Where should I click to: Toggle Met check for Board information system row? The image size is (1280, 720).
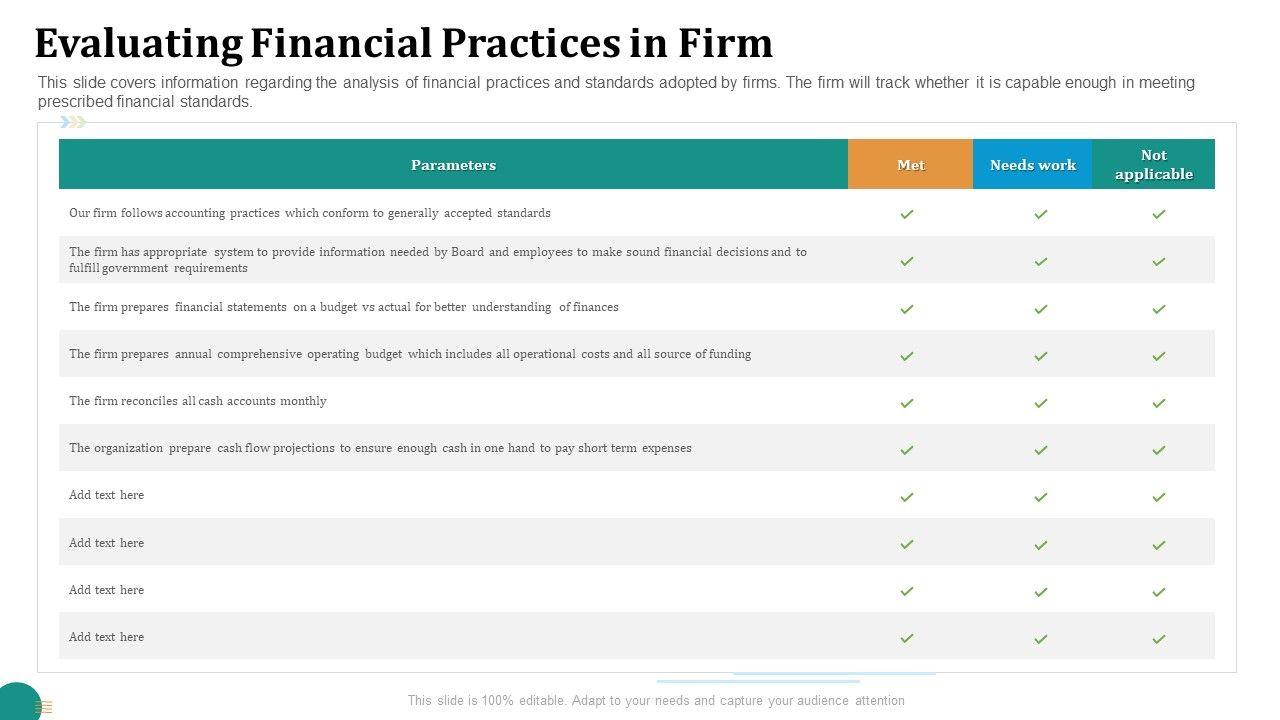[907, 261]
